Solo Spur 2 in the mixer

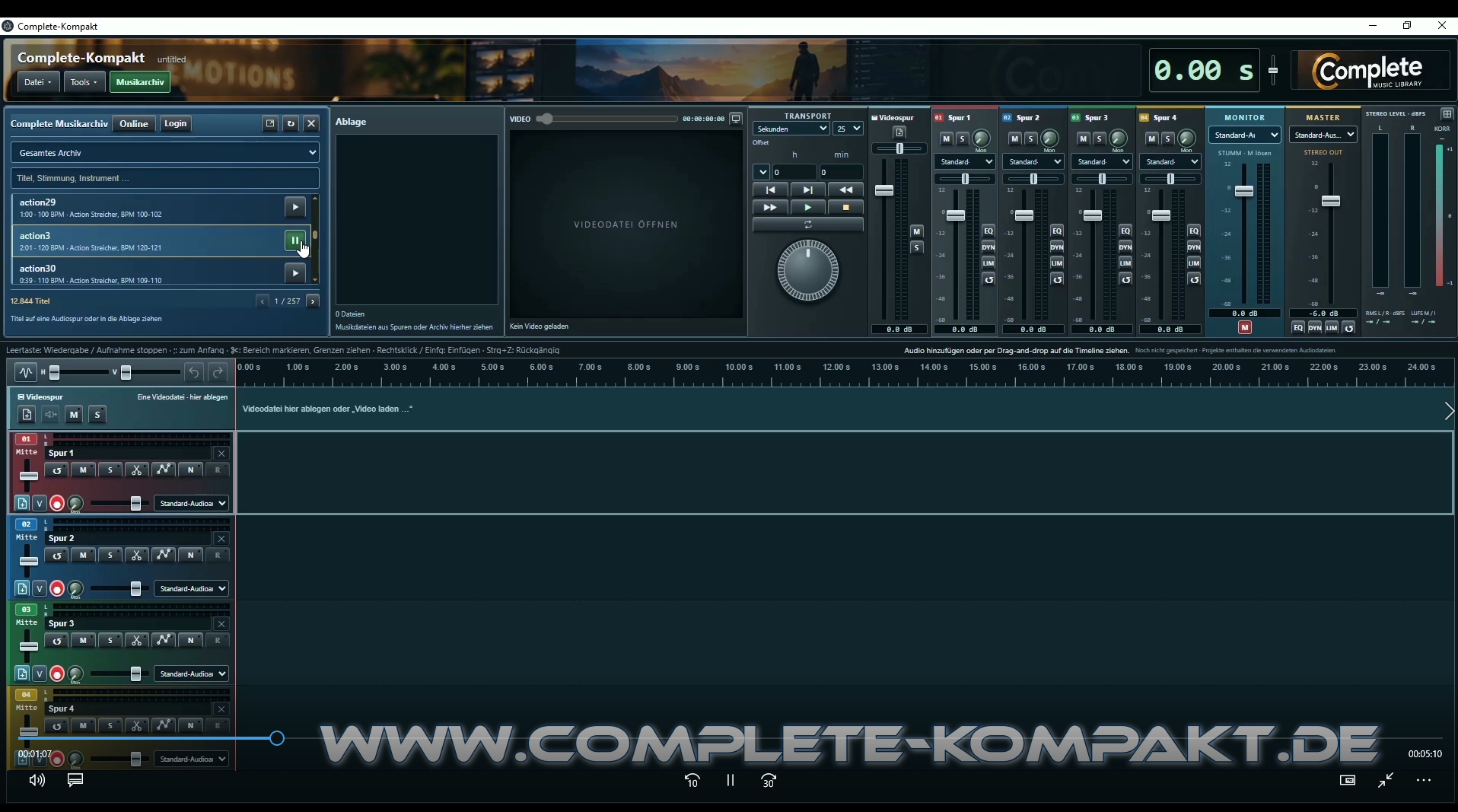coord(1030,139)
